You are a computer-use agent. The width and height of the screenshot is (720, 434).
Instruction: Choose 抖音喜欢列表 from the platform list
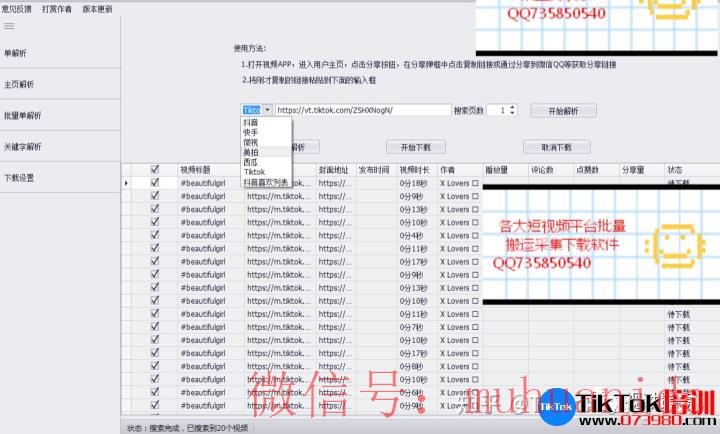point(266,182)
